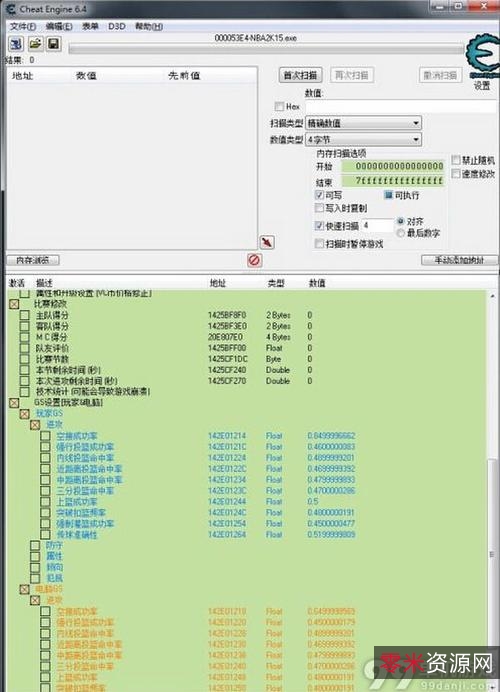Click the save table floppy icon

coord(54,44)
